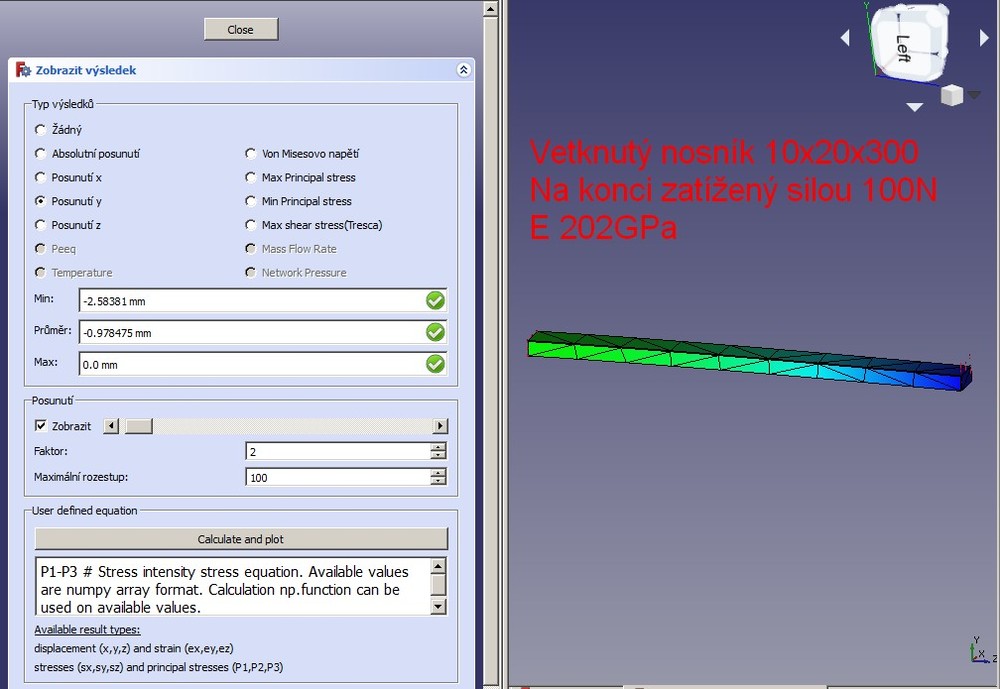Image resolution: width=1000 pixels, height=689 pixels.
Task: Rotate view using cube's left arrow
Action: tap(845, 38)
